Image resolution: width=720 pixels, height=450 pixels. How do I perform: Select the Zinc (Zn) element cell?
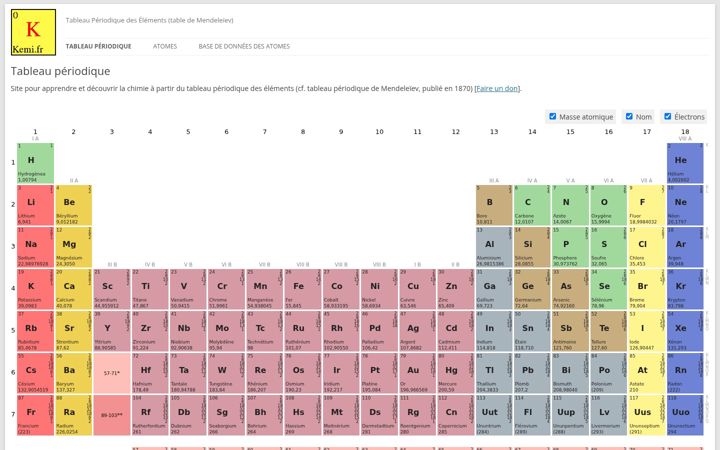click(x=456, y=289)
